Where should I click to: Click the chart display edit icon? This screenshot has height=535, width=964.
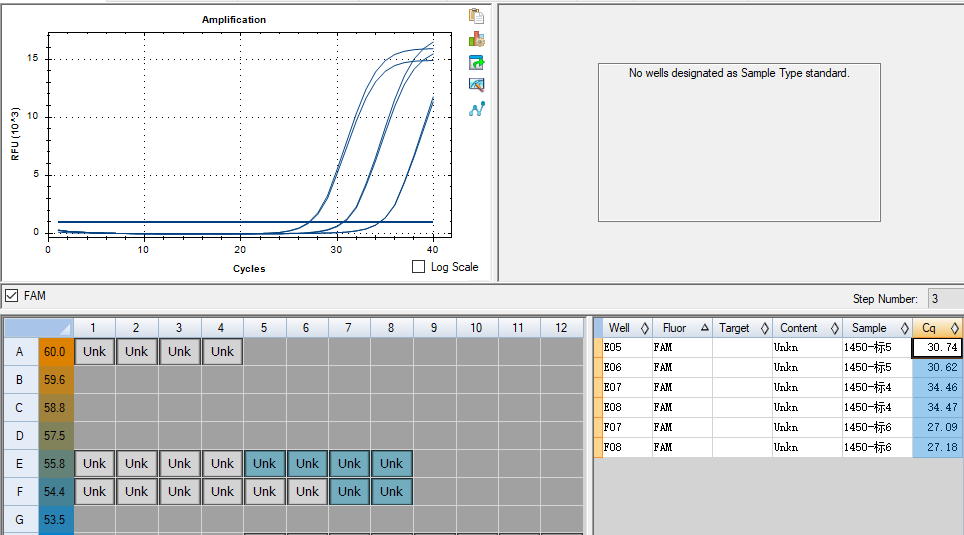(x=476, y=85)
